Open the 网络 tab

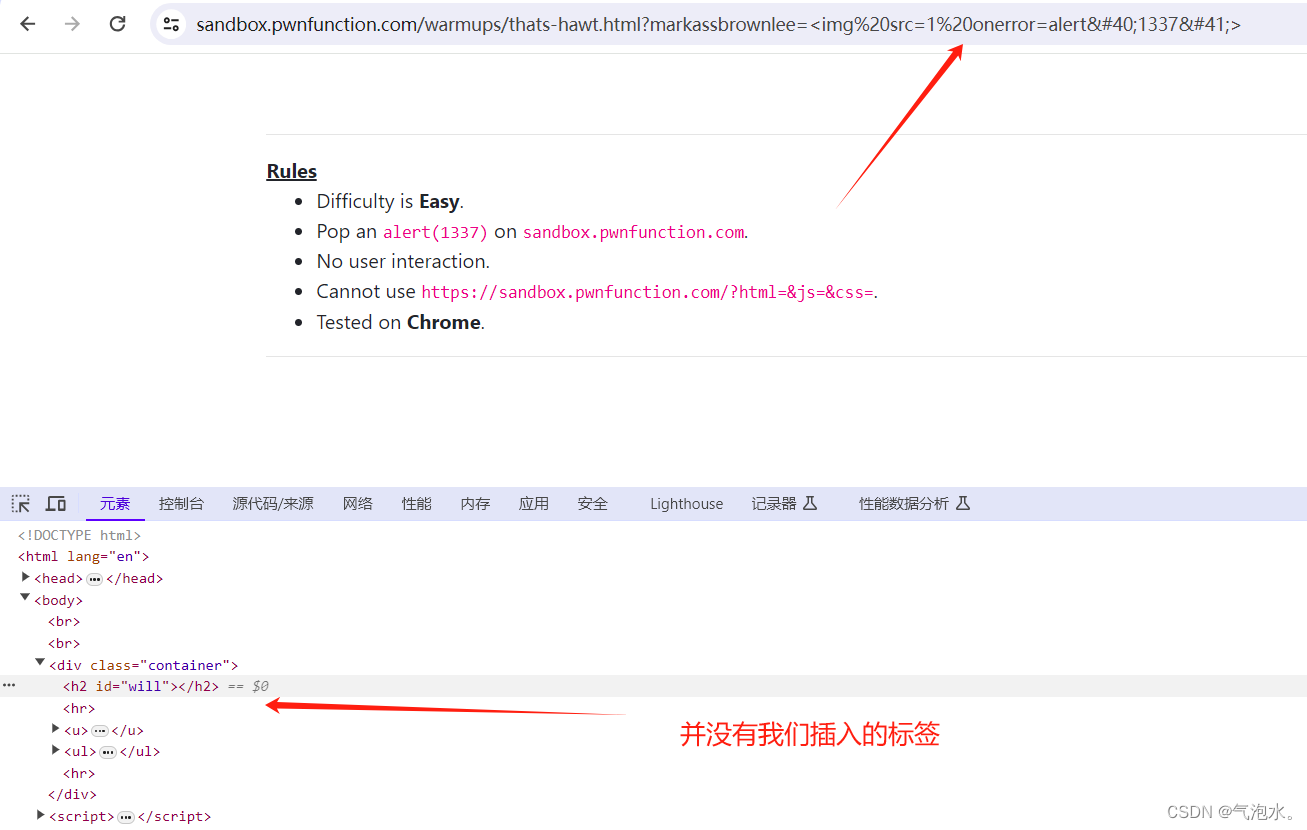pos(358,503)
